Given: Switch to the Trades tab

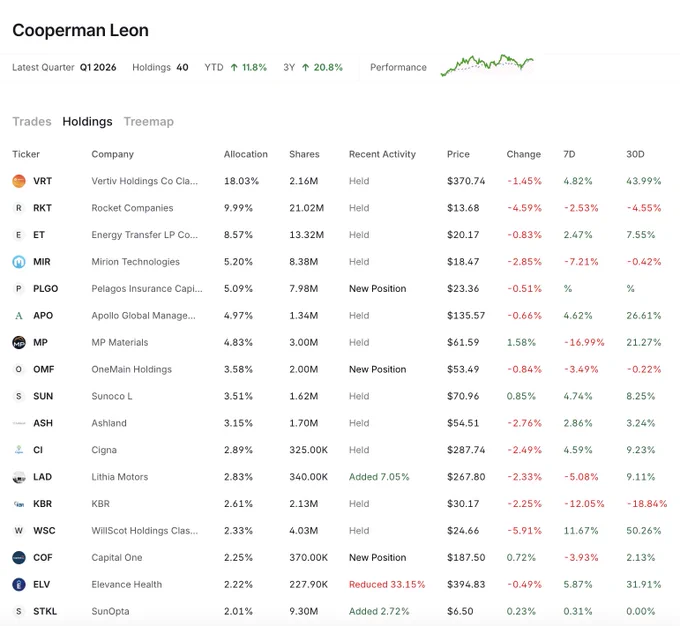Looking at the screenshot, I should 32,121.
